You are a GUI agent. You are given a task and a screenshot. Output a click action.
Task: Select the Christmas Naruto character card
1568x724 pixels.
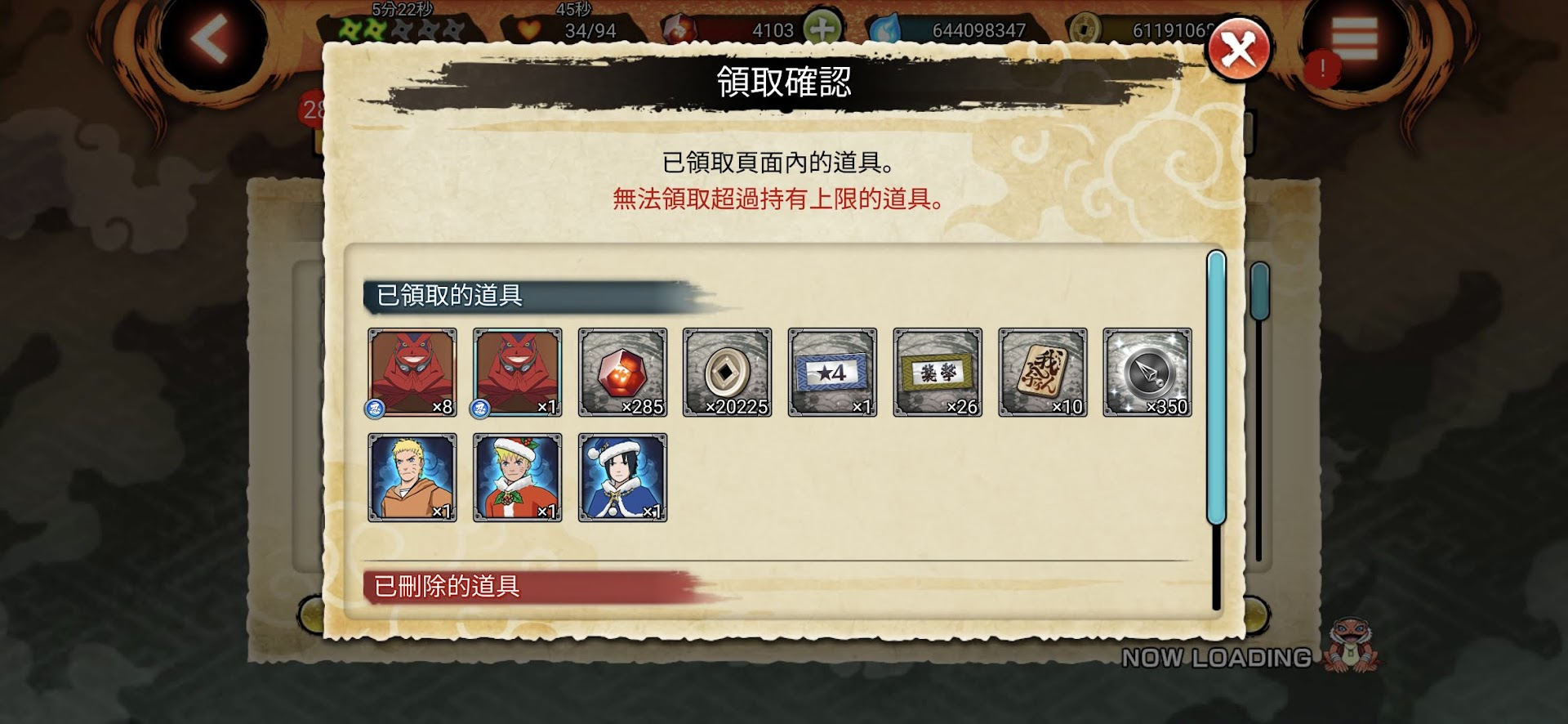517,477
